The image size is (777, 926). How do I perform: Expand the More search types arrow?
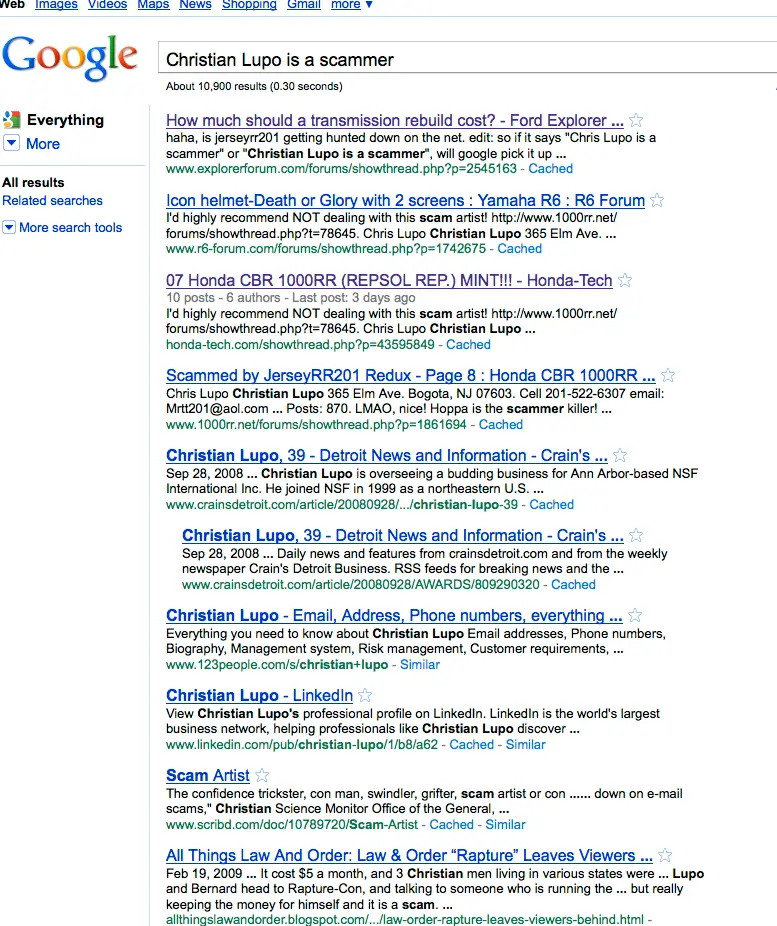tap(11, 143)
